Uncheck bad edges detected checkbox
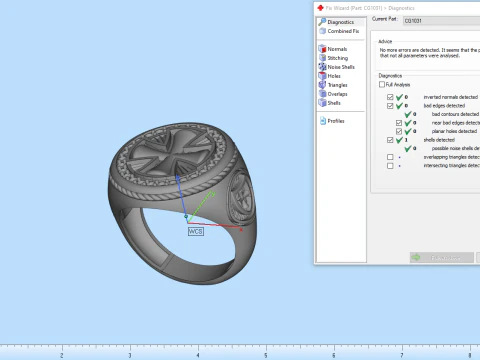This screenshot has width=480, height=360. point(390,106)
